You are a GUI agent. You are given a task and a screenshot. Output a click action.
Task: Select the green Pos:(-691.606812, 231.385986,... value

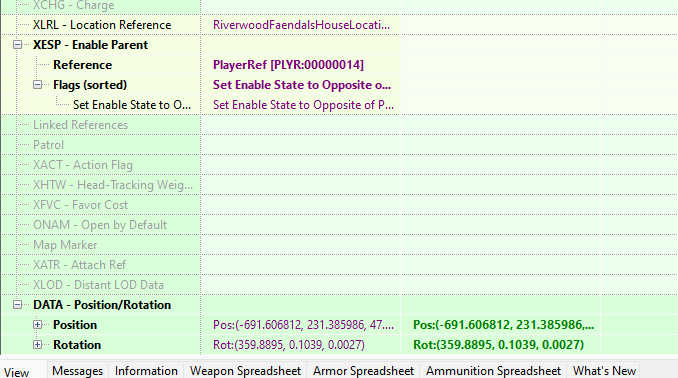tap(503, 325)
